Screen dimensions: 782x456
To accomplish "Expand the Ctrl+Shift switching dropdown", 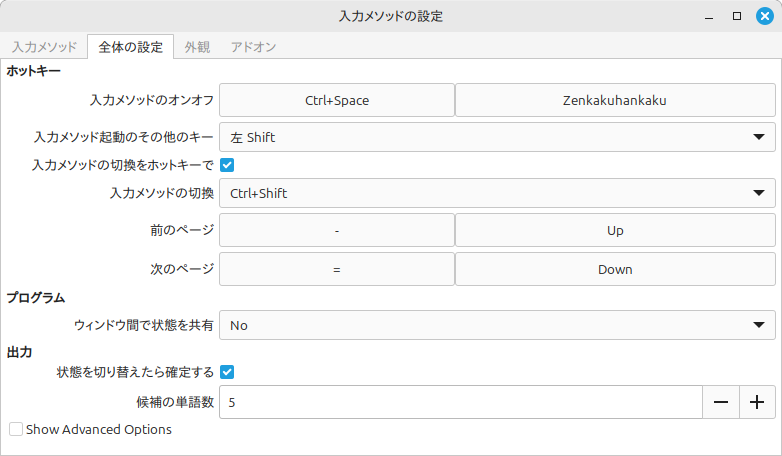I will (497, 193).
